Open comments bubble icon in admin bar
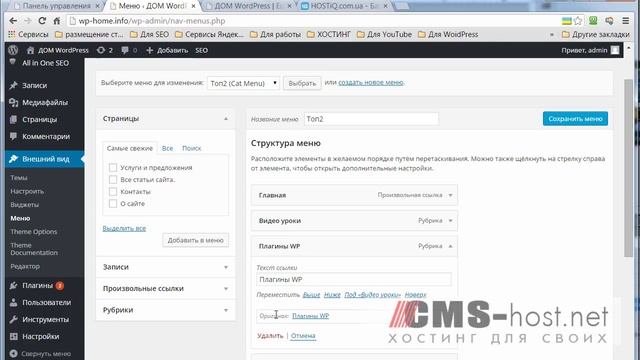 point(125,50)
